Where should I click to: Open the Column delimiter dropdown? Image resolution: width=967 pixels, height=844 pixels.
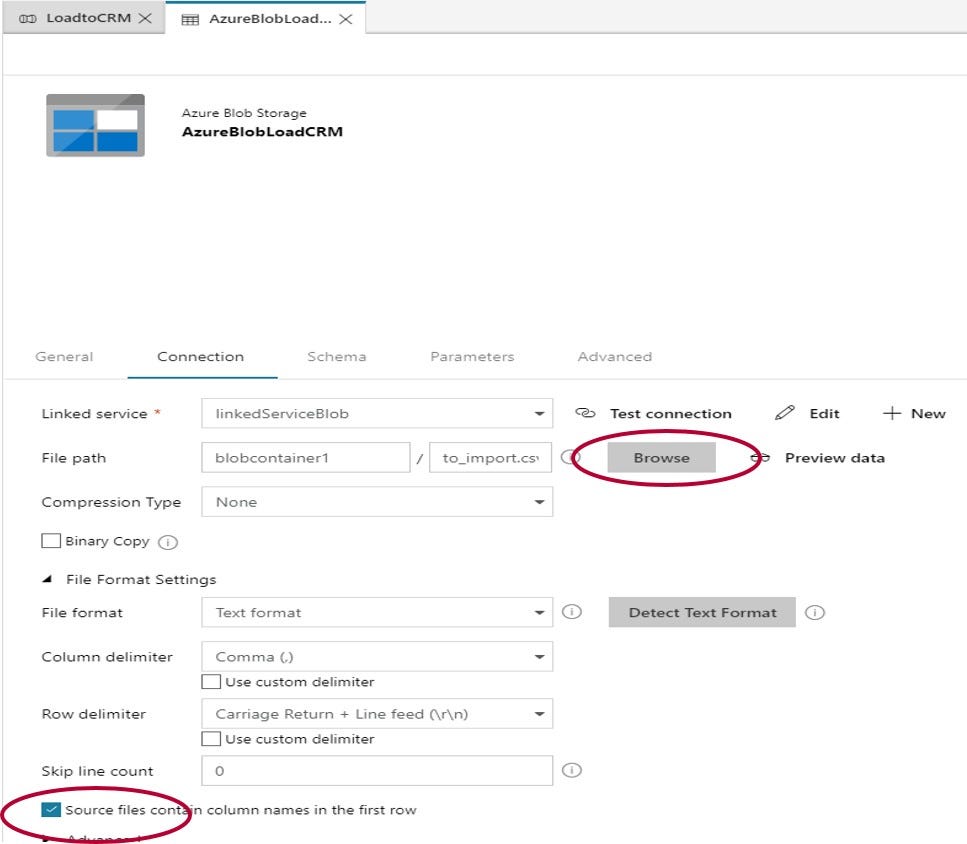[377, 657]
